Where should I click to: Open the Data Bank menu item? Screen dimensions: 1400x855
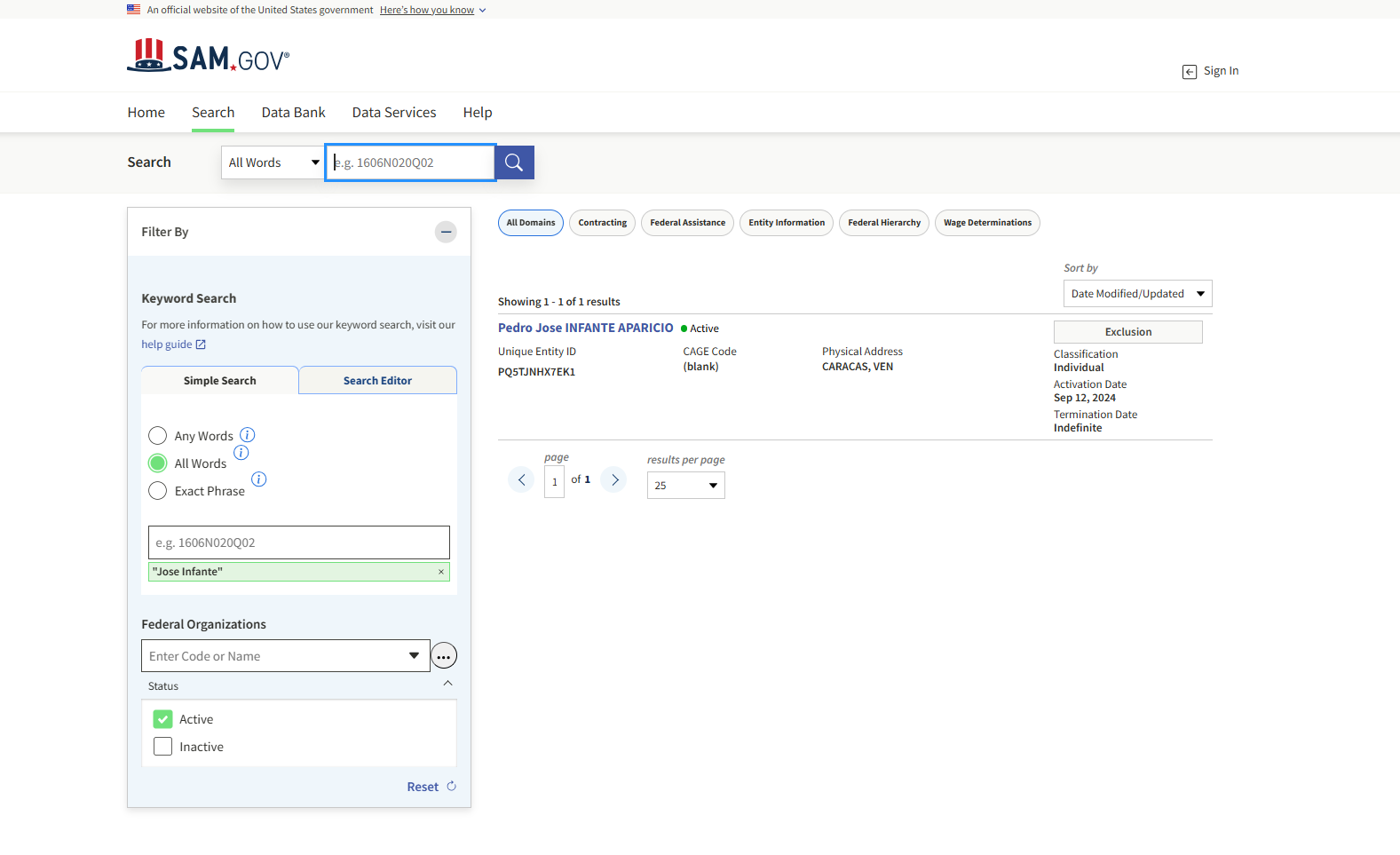pos(293,113)
